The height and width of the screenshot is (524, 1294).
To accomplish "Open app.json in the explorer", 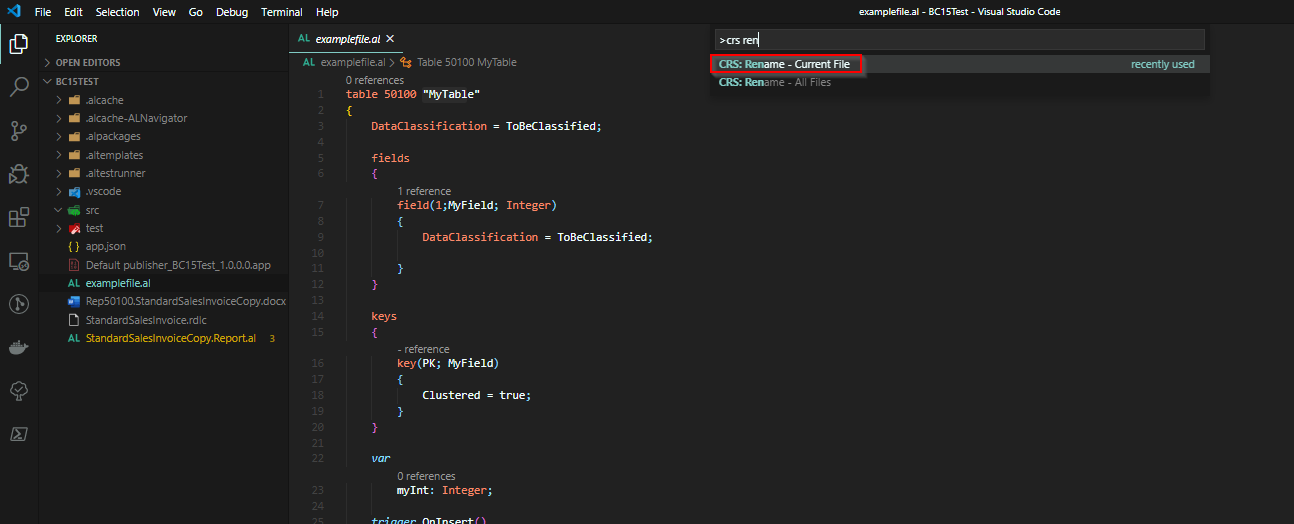I will (105, 246).
